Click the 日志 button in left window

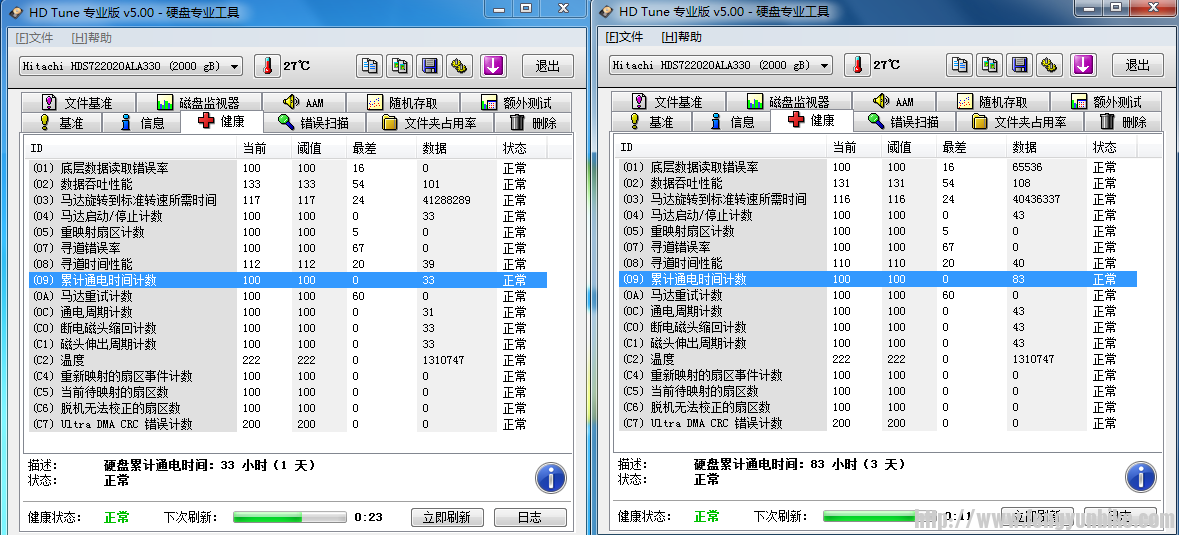[529, 517]
